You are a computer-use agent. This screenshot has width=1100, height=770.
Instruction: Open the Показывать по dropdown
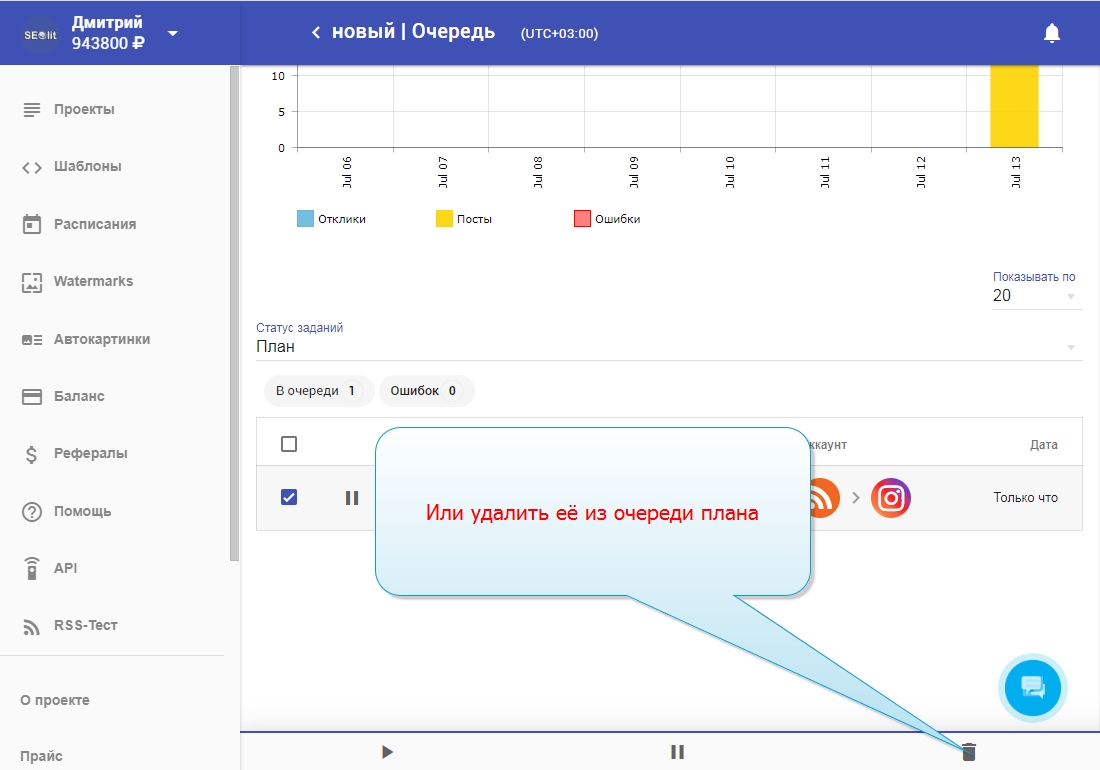click(1036, 296)
